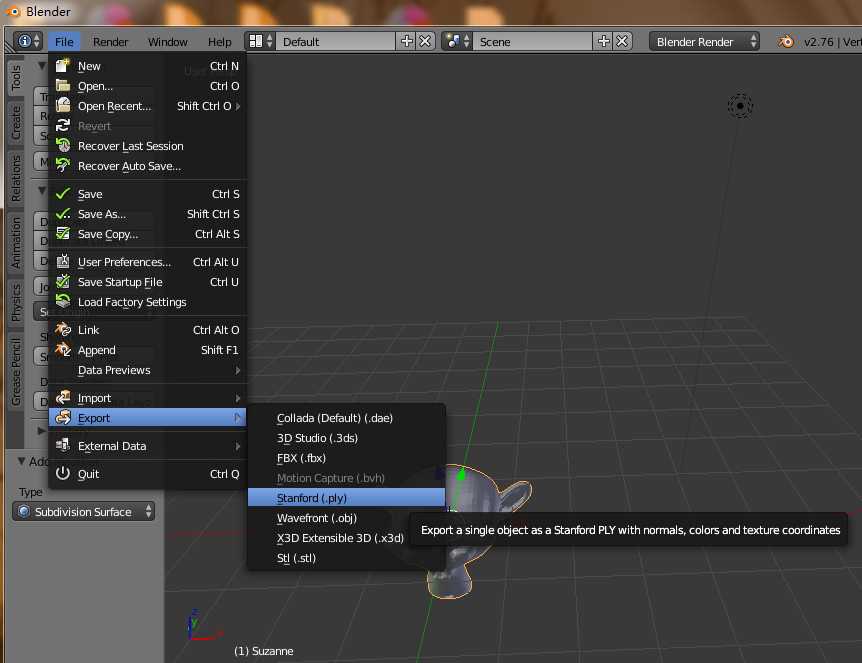
Task: Open the File menu
Action: coord(64,42)
